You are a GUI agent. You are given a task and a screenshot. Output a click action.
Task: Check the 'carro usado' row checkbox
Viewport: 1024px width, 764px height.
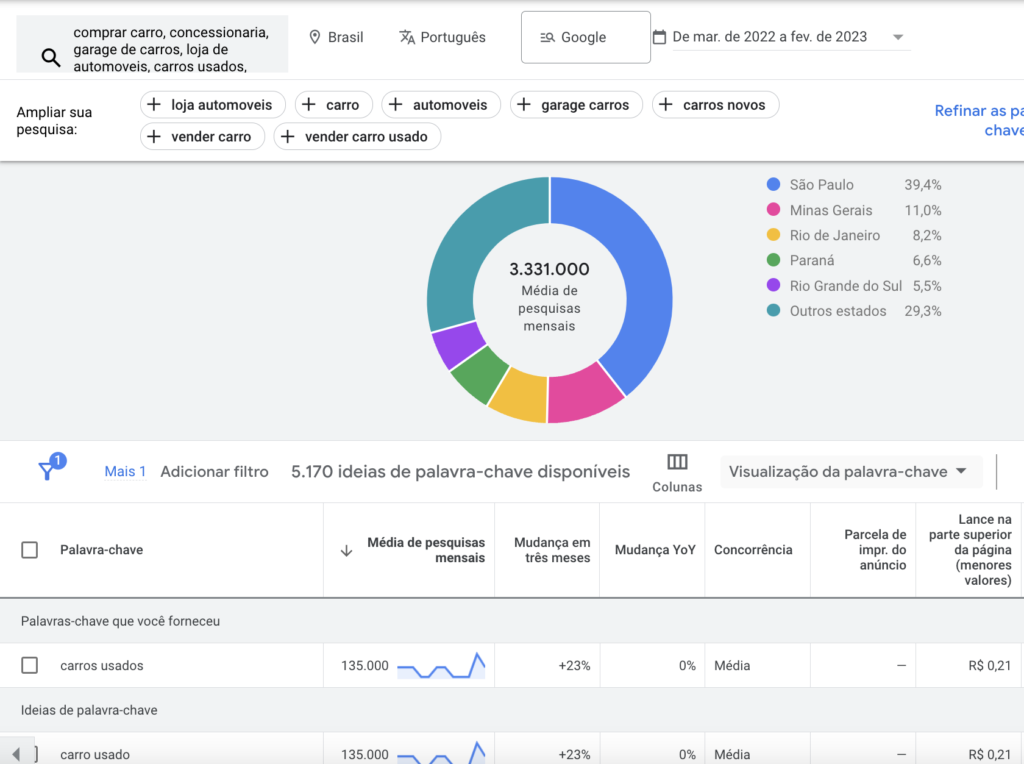point(30,754)
